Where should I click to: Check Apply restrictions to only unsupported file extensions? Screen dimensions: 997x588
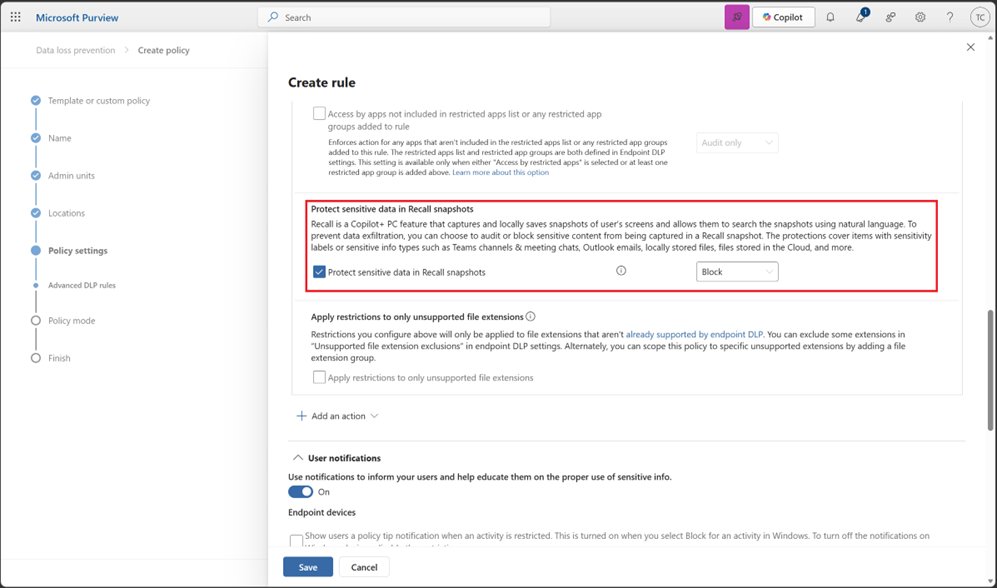coord(320,376)
